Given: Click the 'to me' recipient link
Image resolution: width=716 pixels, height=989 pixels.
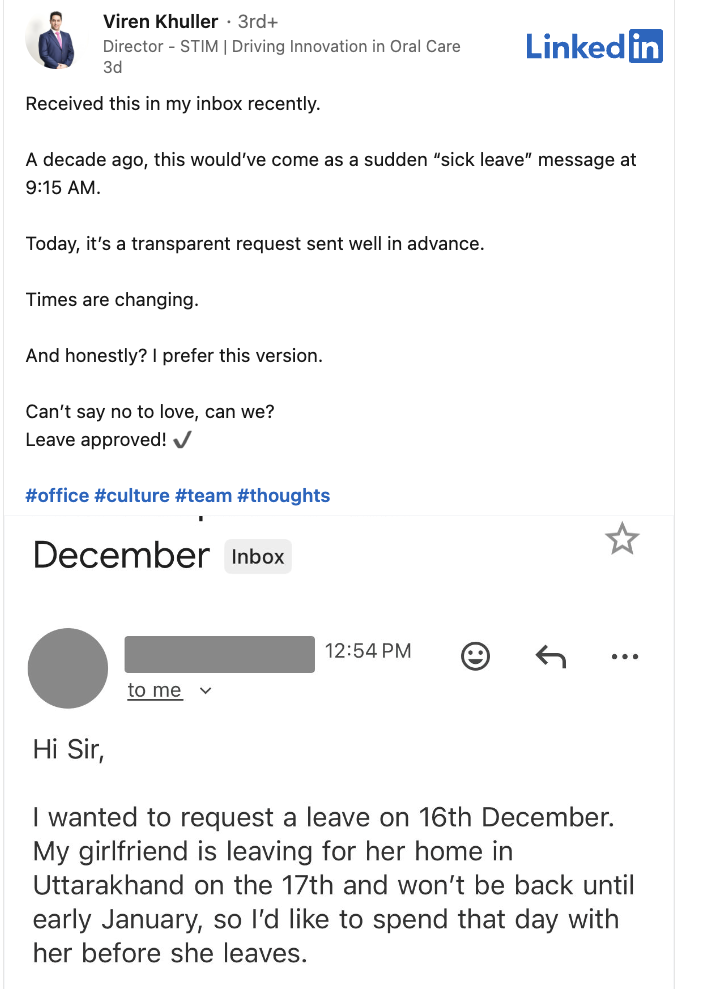Looking at the screenshot, I should [154, 690].
